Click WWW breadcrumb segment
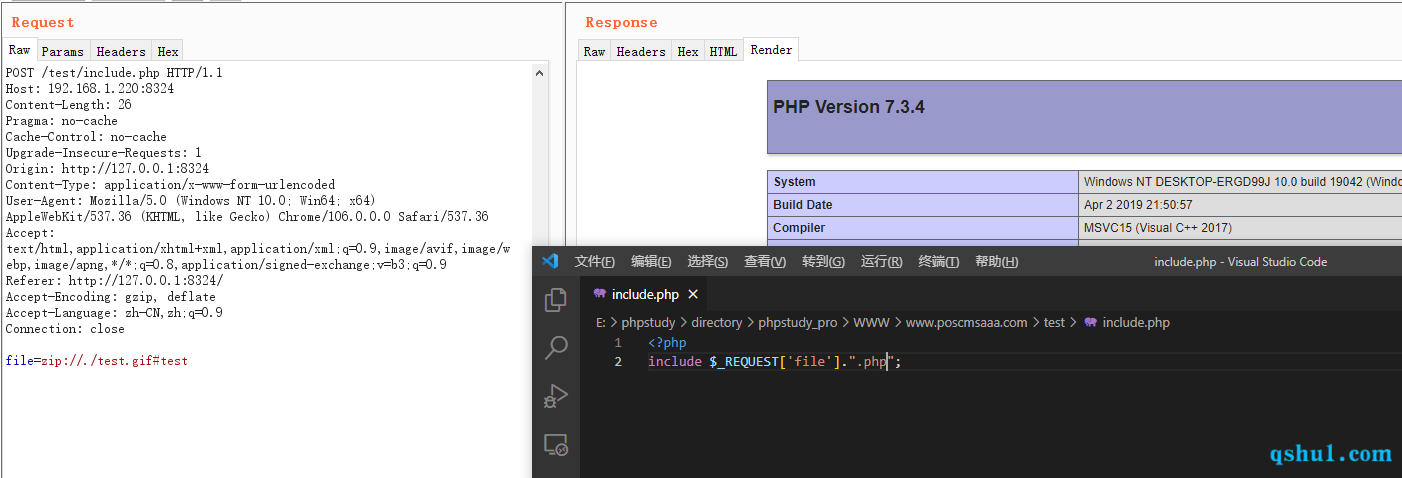This screenshot has height=478, width=1402. pyautogui.click(x=871, y=322)
